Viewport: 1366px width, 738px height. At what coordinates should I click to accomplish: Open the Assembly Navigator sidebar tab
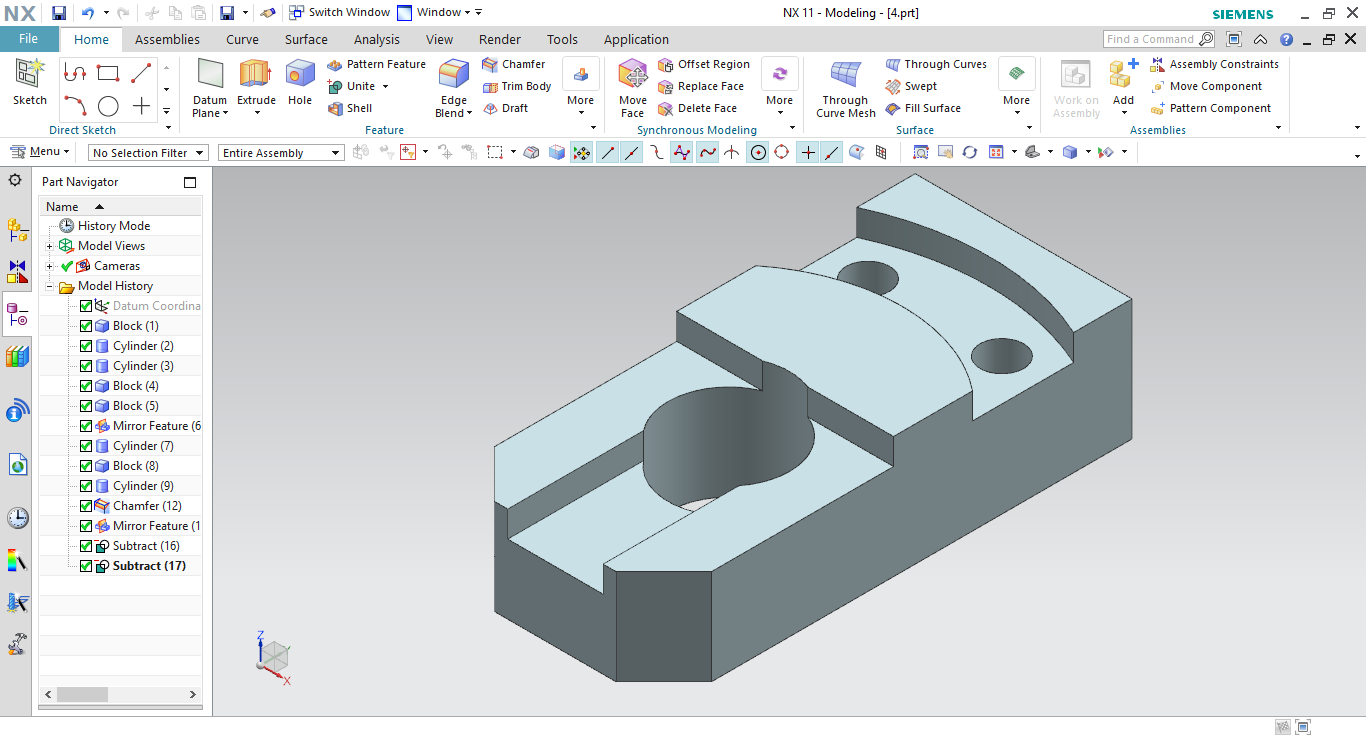tap(17, 229)
